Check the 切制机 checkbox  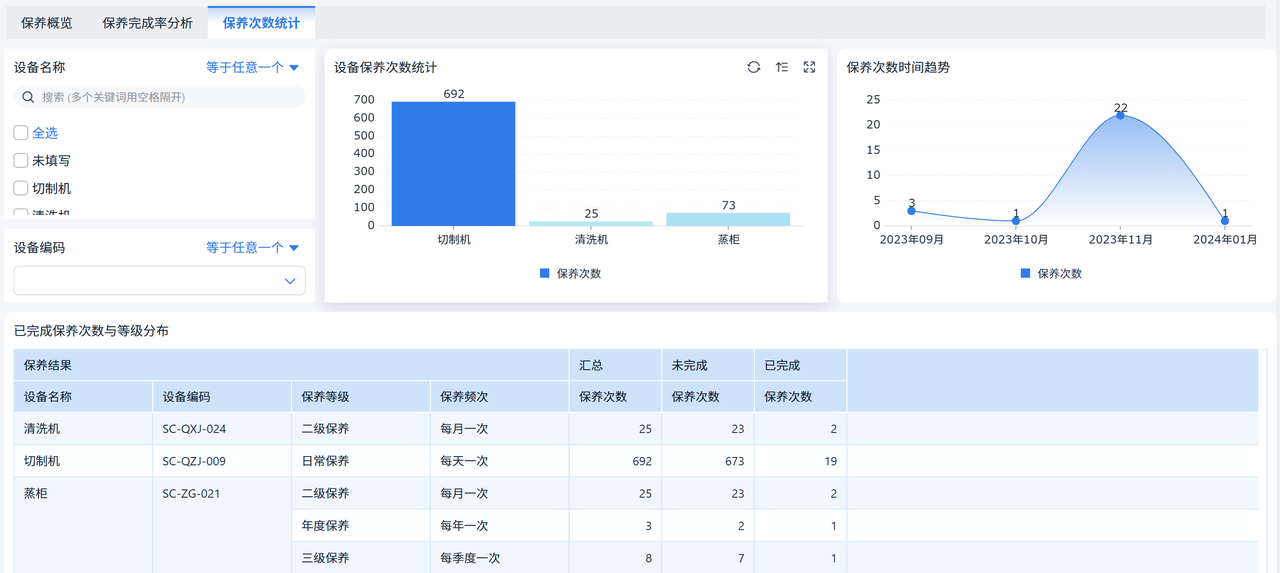pyautogui.click(x=20, y=188)
